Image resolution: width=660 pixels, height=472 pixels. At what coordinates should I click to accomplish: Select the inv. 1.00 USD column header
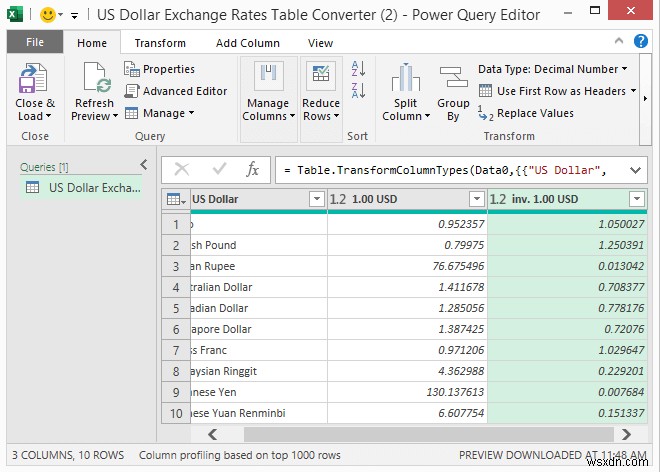(567, 199)
